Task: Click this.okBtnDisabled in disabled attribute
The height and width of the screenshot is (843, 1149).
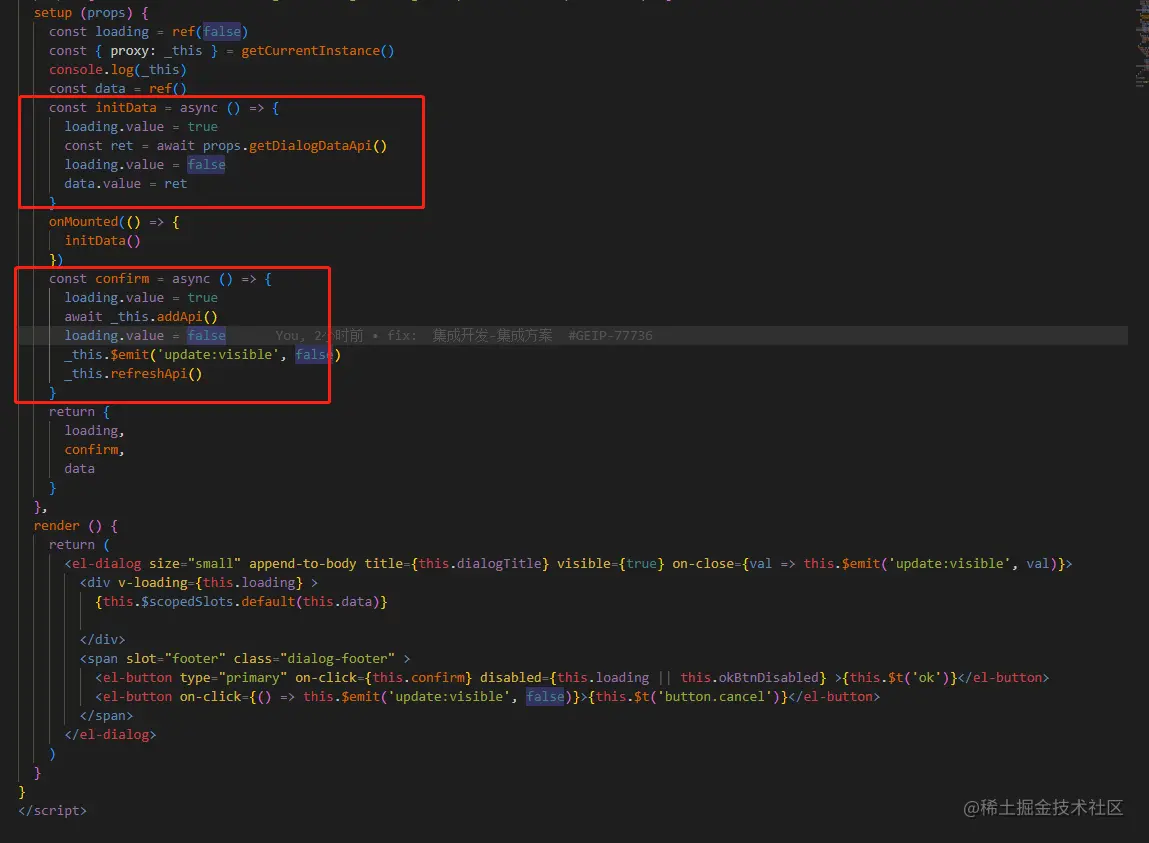Action: click(x=749, y=678)
